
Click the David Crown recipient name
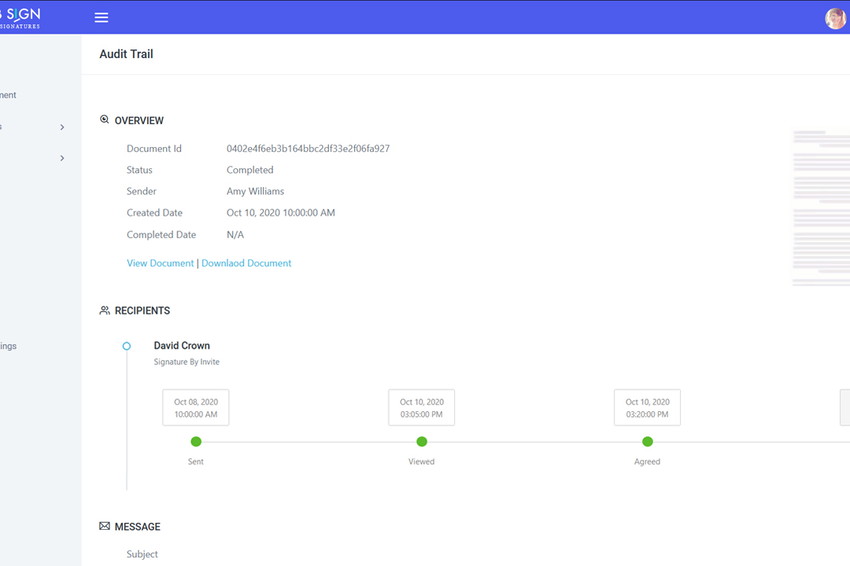click(x=182, y=345)
